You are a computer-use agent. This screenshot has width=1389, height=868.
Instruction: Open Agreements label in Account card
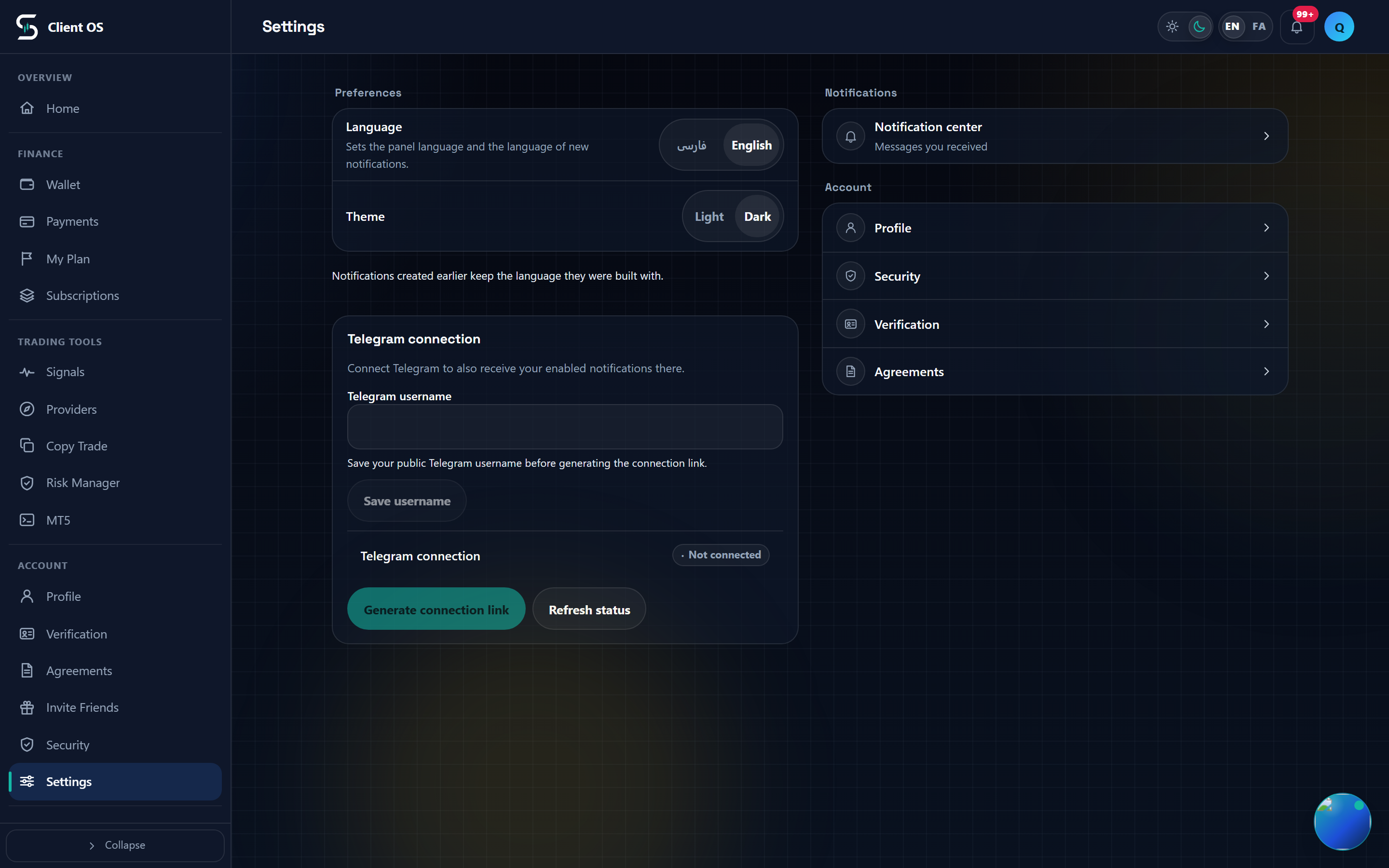909,372
